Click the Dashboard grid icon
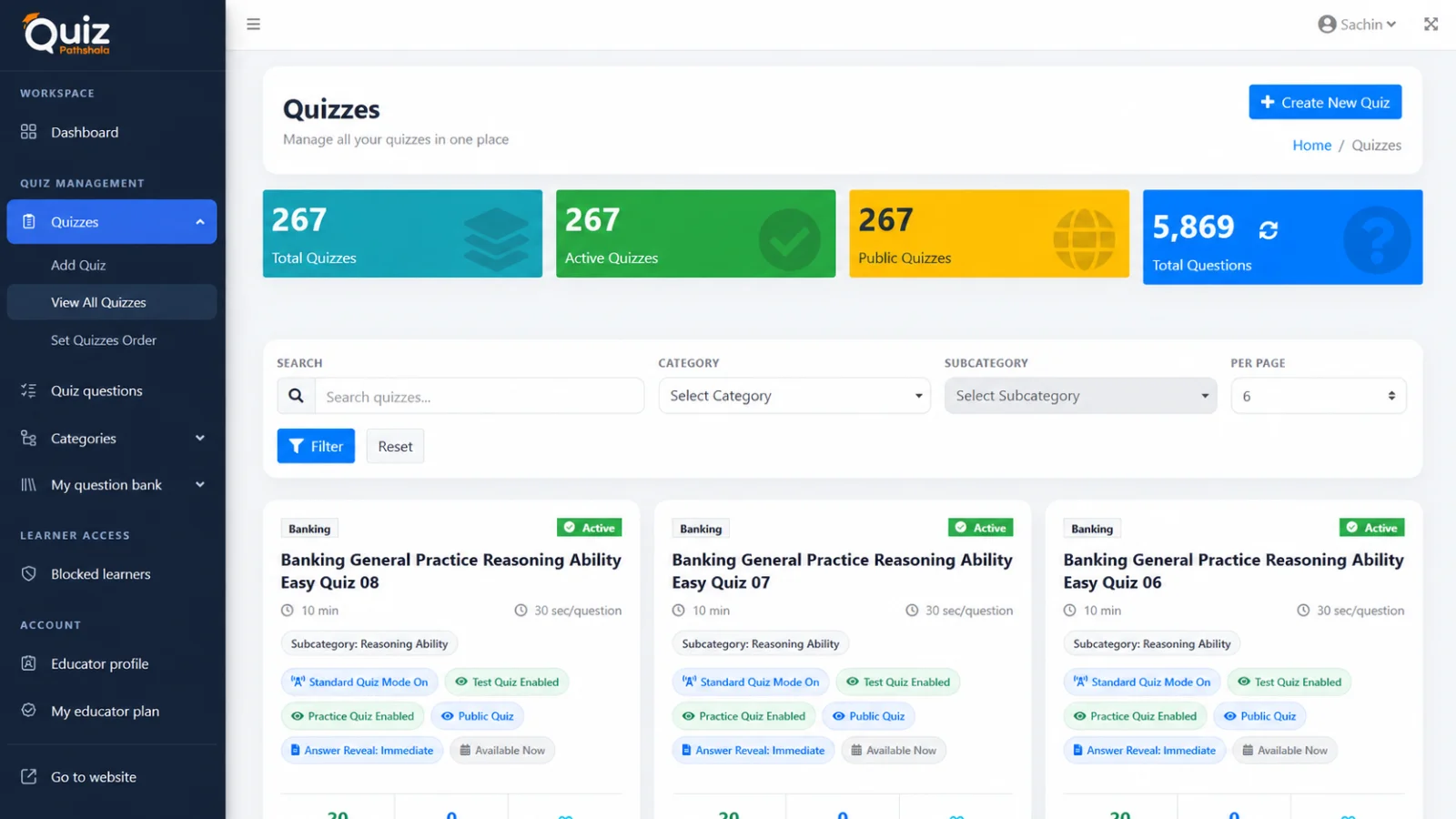This screenshot has width=1456, height=819. pyautogui.click(x=29, y=132)
